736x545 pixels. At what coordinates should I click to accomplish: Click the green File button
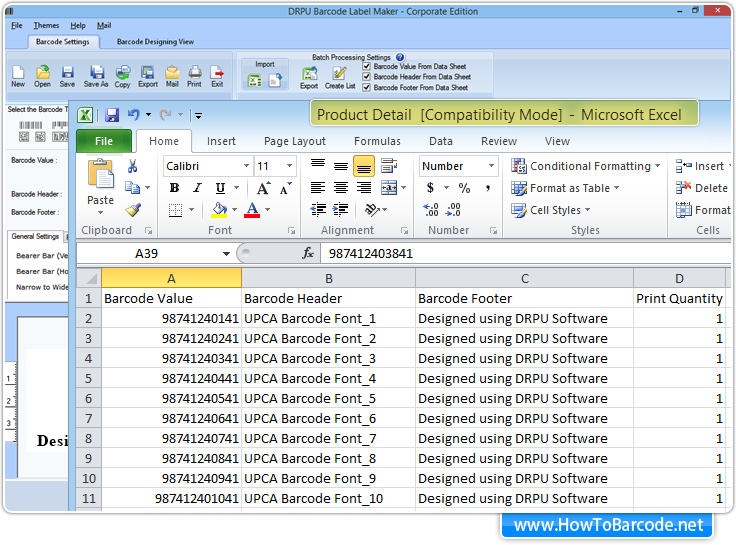pyautogui.click(x=104, y=141)
